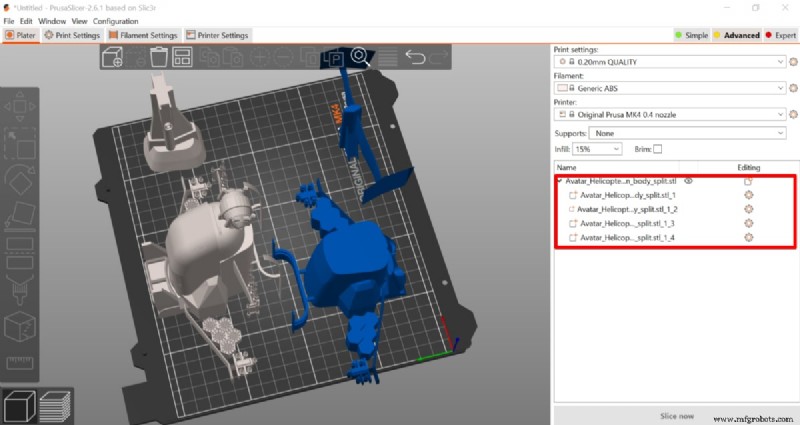Switch to the Print Settings tab
Image resolution: width=800 pixels, height=425 pixels.
coord(72,35)
